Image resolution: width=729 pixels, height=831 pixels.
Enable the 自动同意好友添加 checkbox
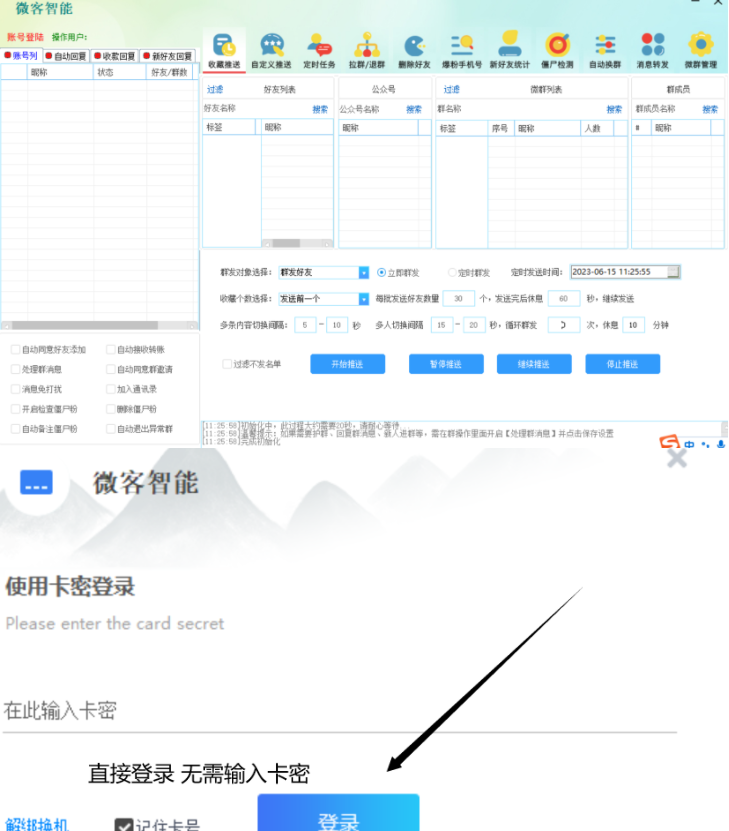(15, 350)
